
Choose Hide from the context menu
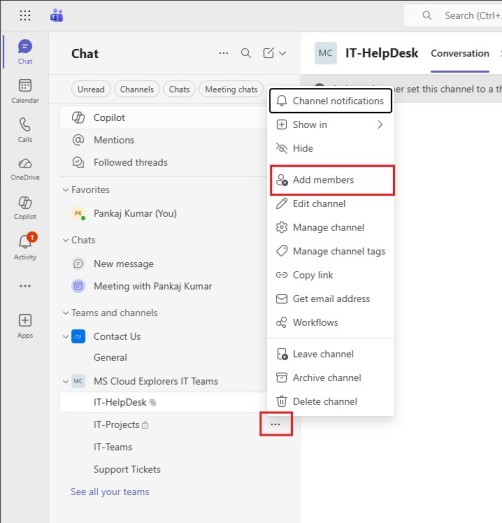(x=331, y=148)
